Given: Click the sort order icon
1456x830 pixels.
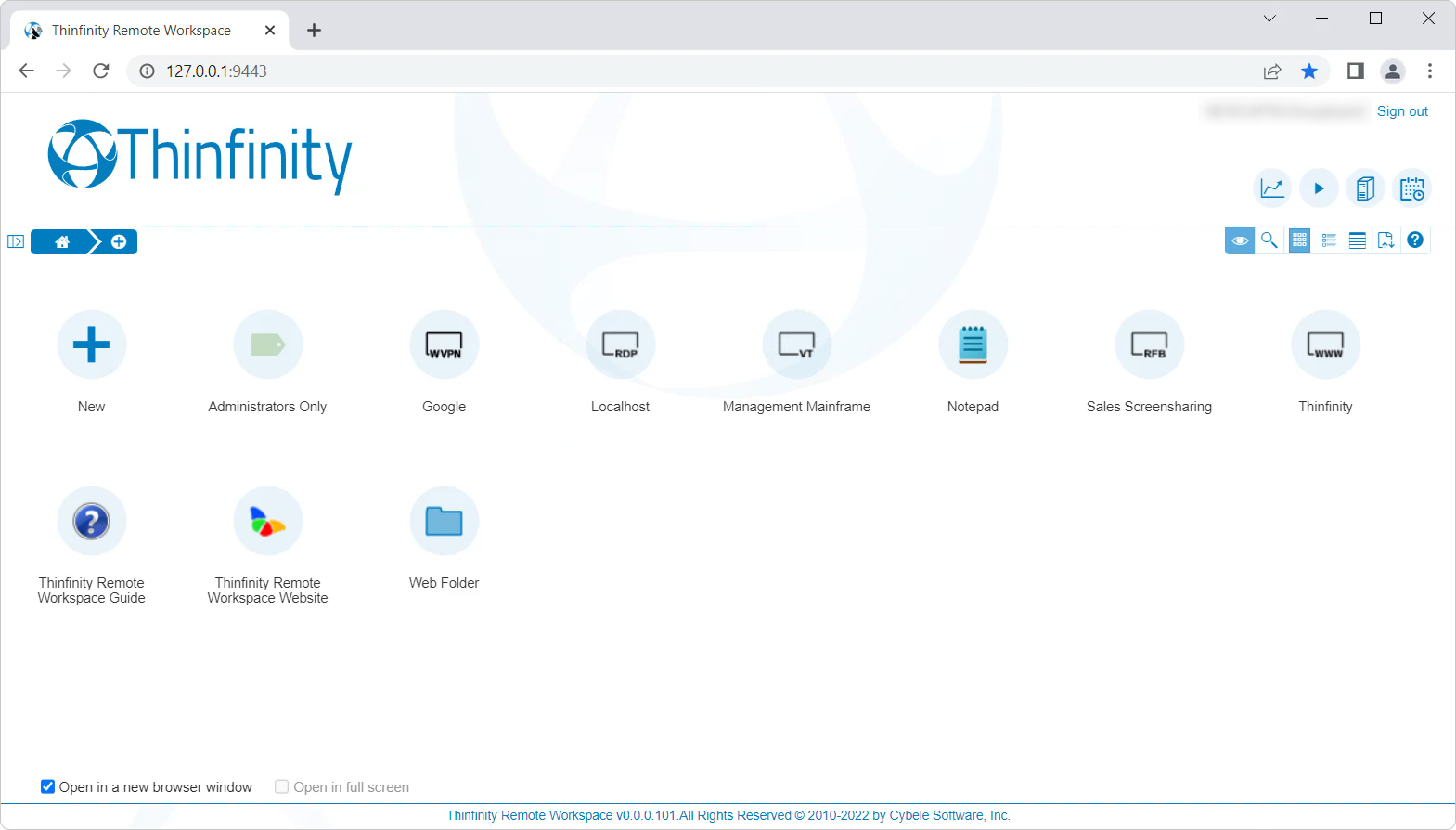Looking at the screenshot, I should click(x=1386, y=240).
